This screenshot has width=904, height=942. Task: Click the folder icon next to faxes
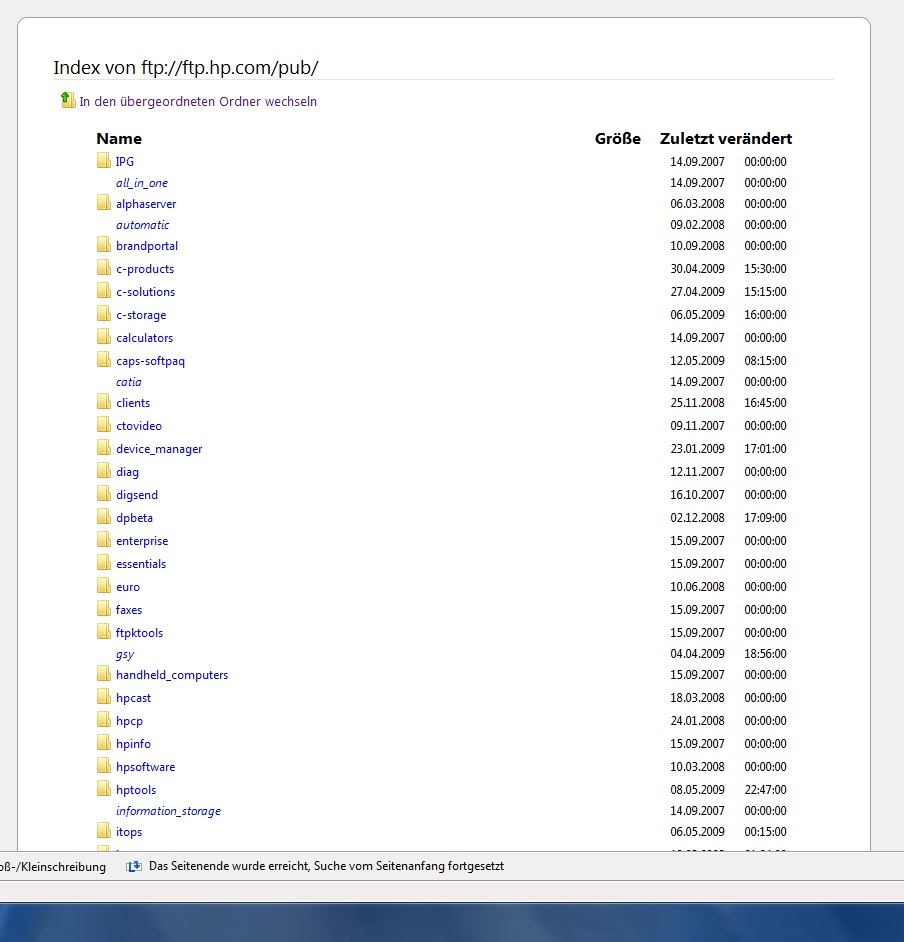pyautogui.click(x=104, y=609)
